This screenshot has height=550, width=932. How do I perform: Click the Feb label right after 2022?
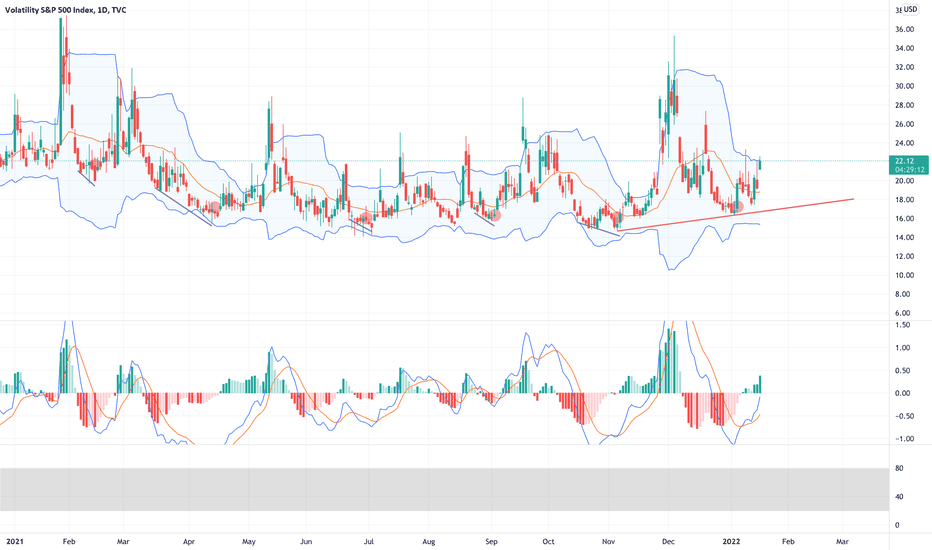(788, 542)
